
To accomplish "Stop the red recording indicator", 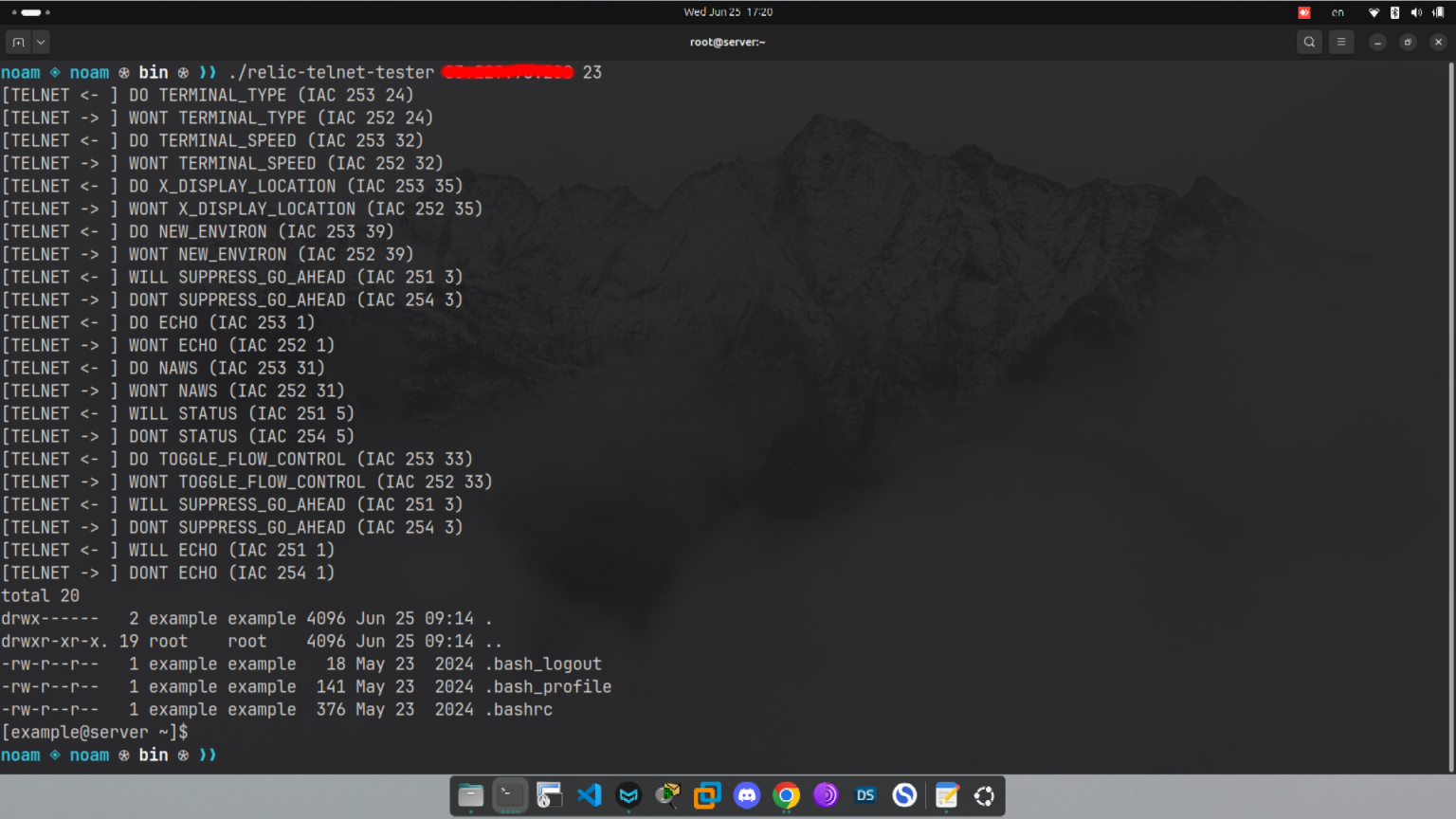I will click(x=1303, y=12).
